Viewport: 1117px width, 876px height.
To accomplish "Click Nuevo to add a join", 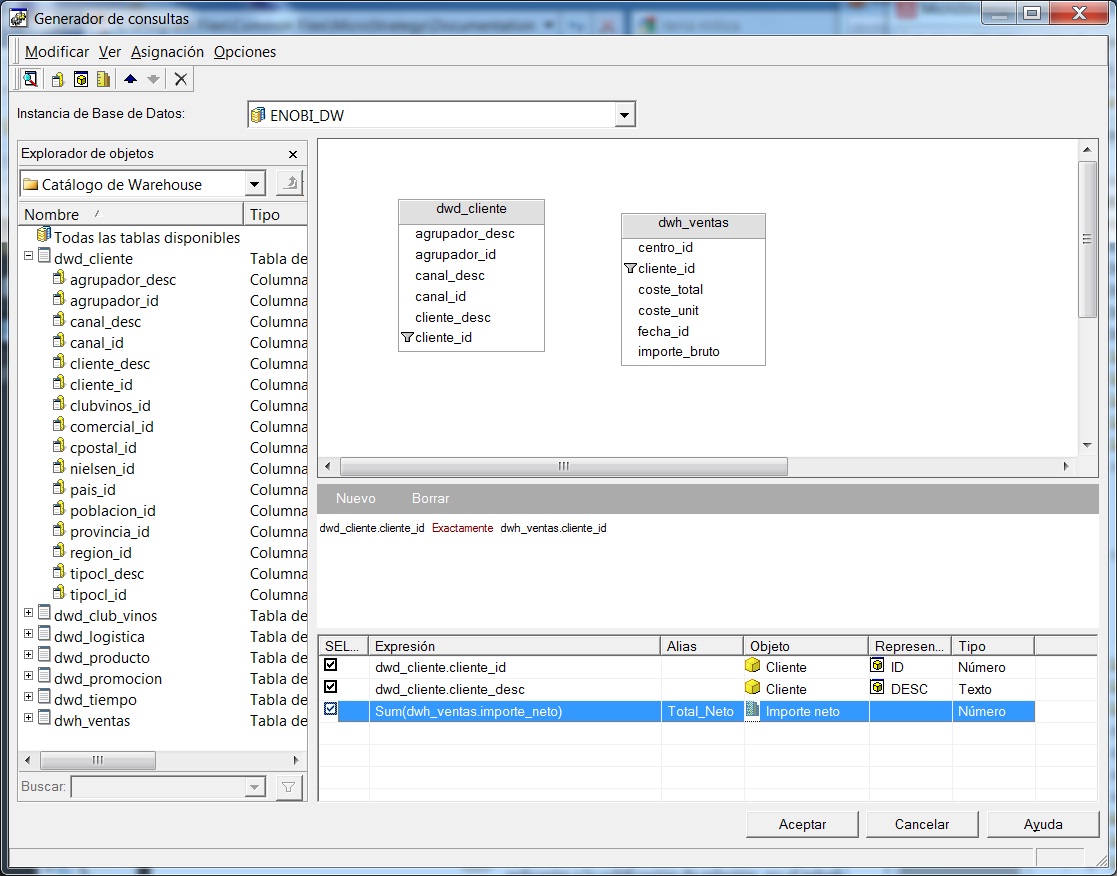I will tap(355, 498).
